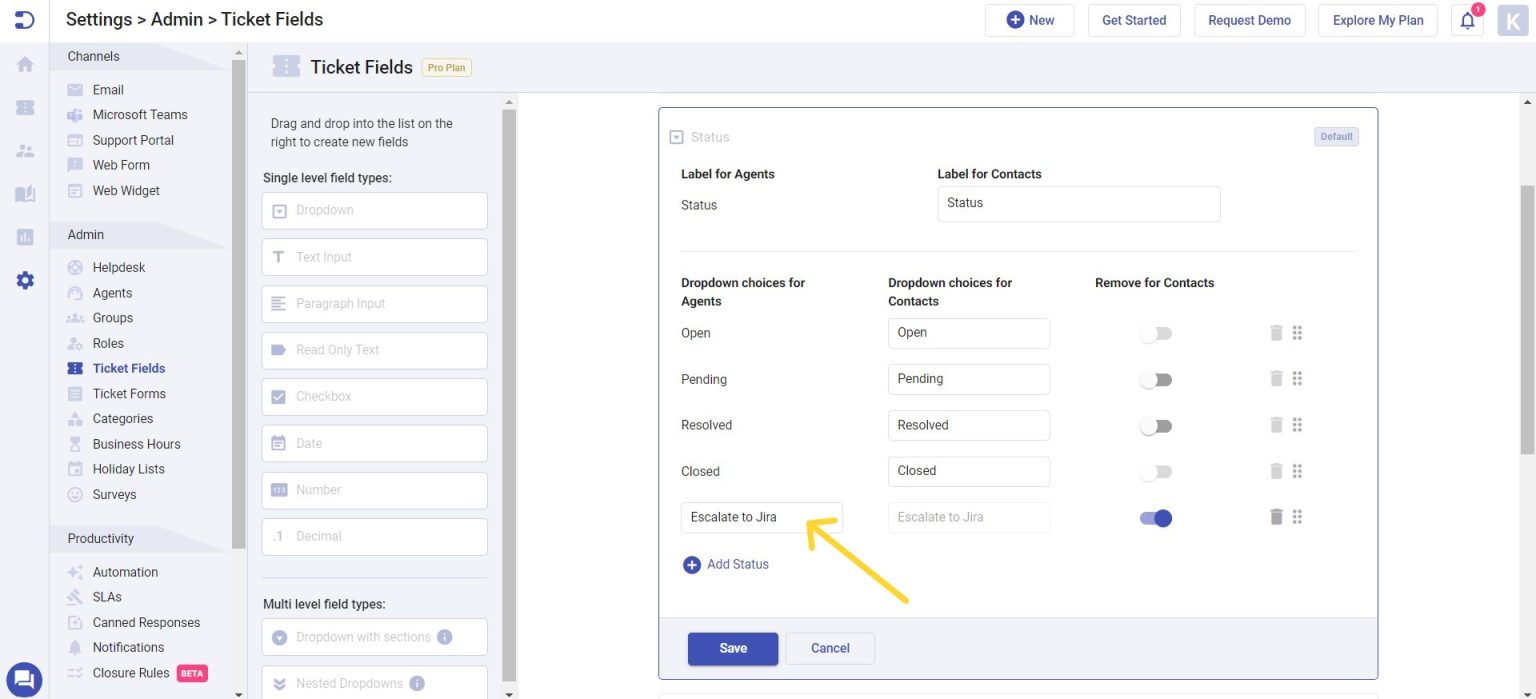Disable Remove for Contacts on Escalate to Jira
This screenshot has width=1536, height=699.
(x=1156, y=517)
